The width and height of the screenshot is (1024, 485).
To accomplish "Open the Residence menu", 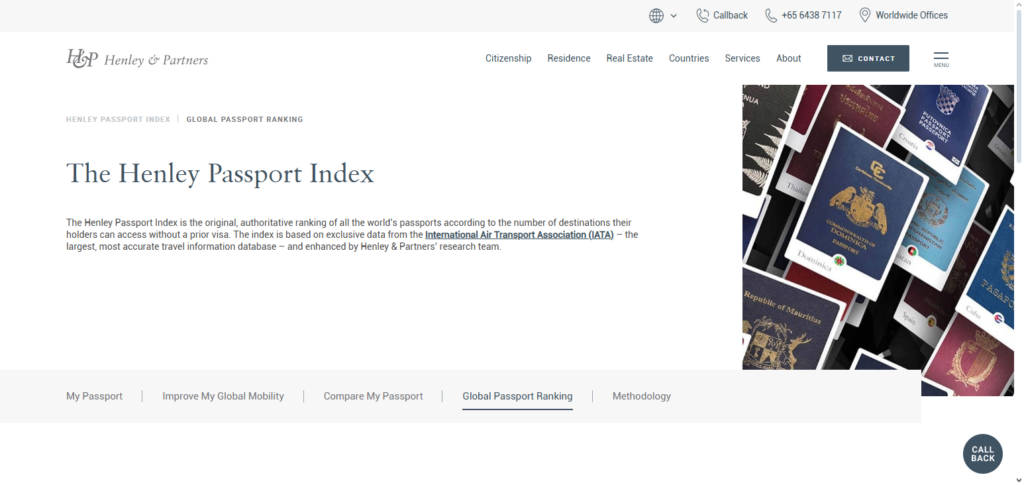I will pyautogui.click(x=569, y=58).
